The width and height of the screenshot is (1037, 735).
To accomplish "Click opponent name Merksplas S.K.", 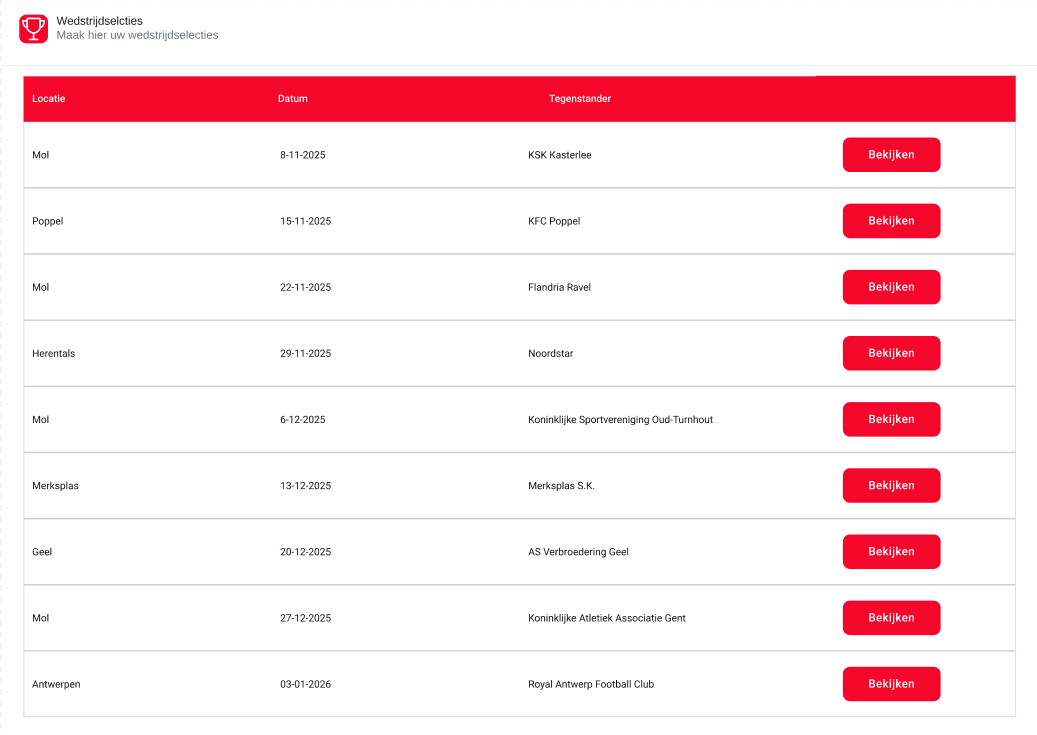I will pyautogui.click(x=561, y=486).
